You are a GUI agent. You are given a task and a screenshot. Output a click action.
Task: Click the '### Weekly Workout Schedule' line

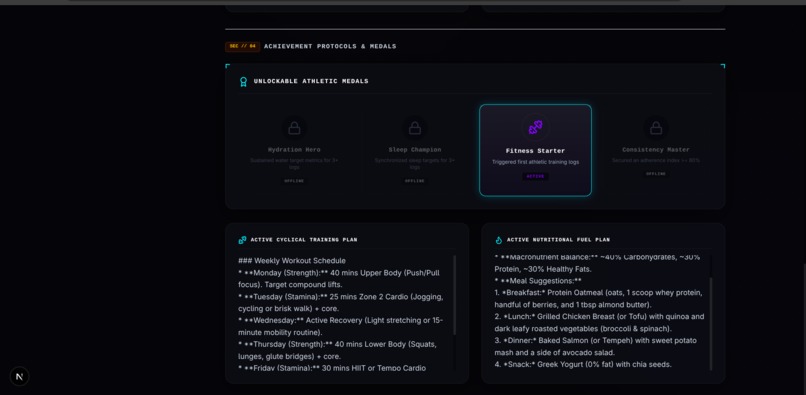pyautogui.click(x=292, y=261)
